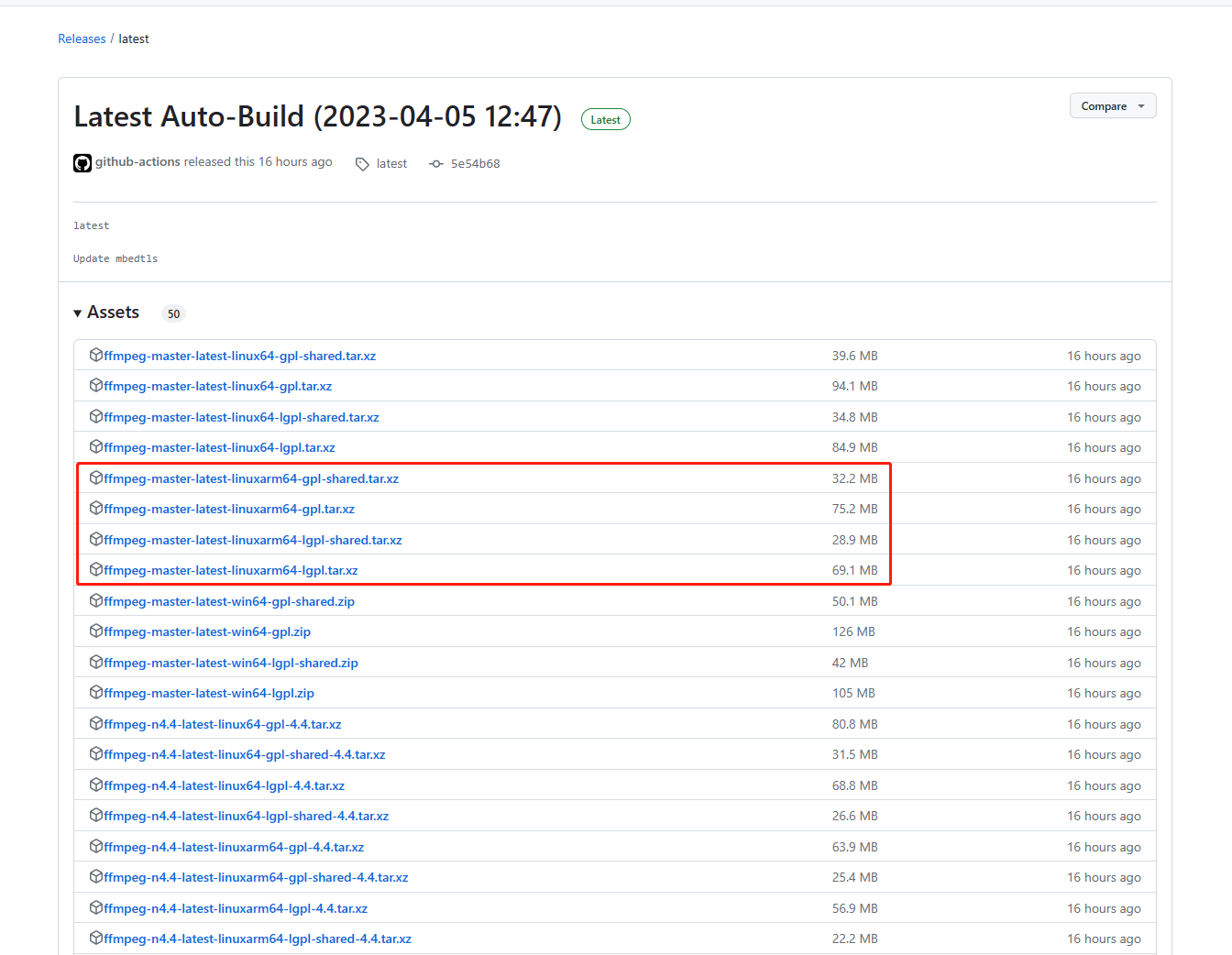Open the github-actions author link

pyautogui.click(x=137, y=162)
